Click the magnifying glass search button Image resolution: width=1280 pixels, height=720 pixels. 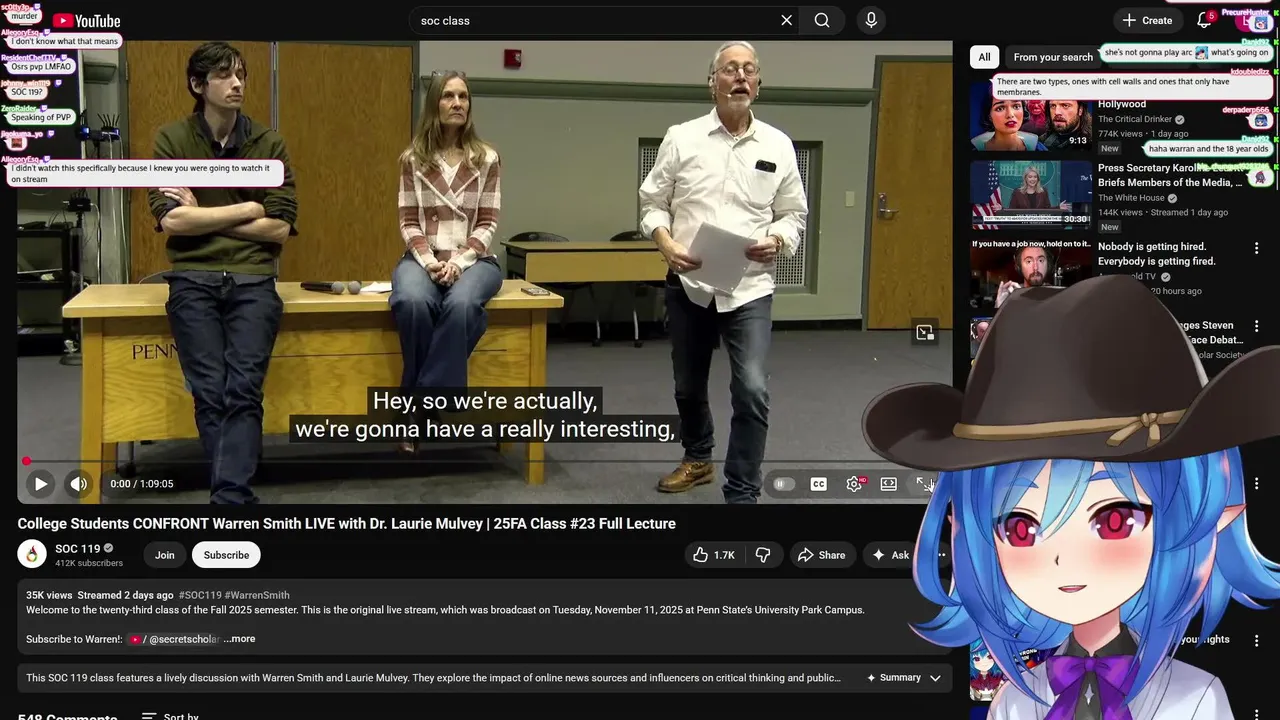(822, 20)
